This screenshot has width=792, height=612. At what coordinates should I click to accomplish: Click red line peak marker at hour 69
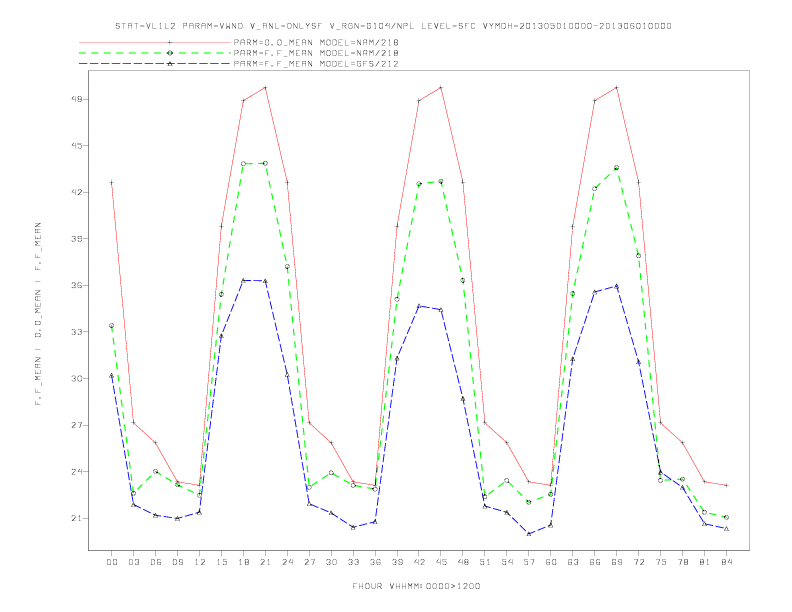click(x=617, y=87)
